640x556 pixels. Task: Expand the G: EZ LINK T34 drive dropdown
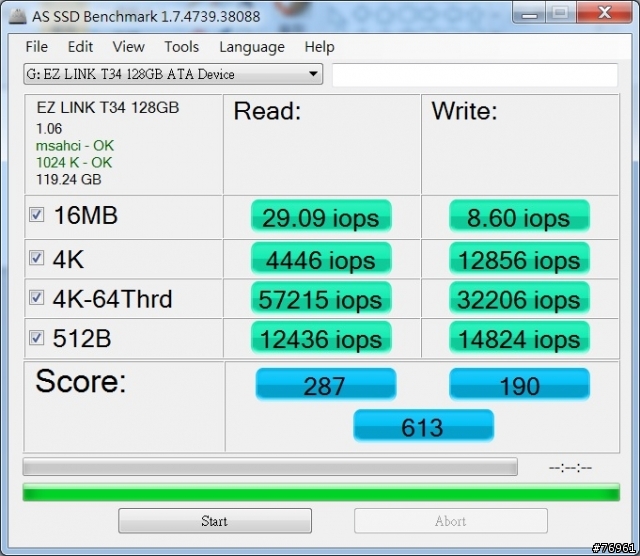pyautogui.click(x=173, y=74)
